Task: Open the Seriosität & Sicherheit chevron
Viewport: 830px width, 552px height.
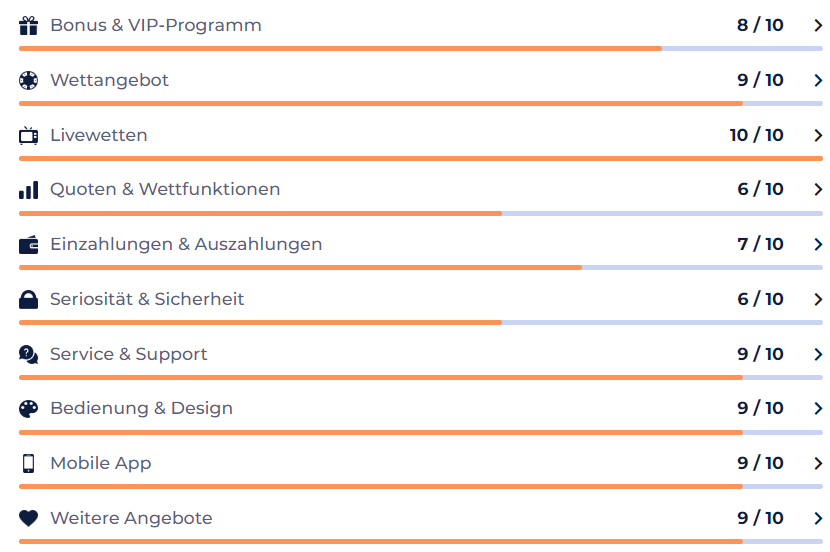Action: pyautogui.click(x=818, y=300)
